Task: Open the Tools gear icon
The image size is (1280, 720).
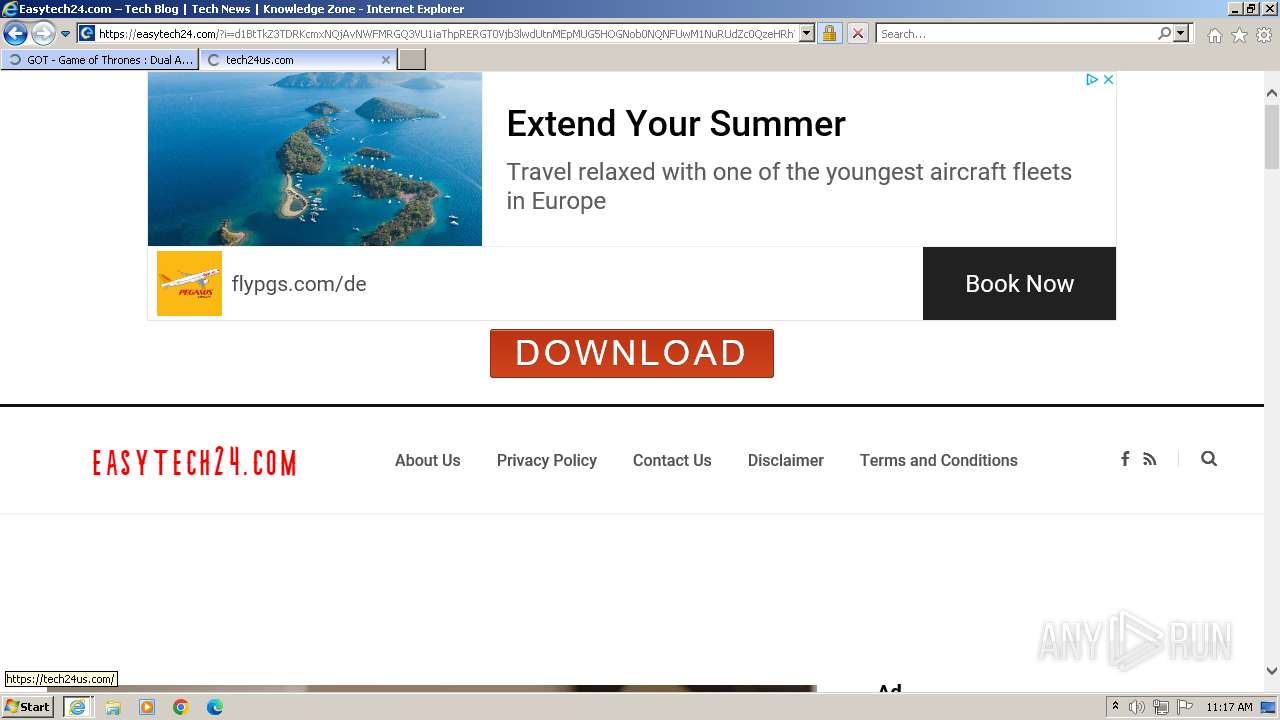Action: 1264,35
